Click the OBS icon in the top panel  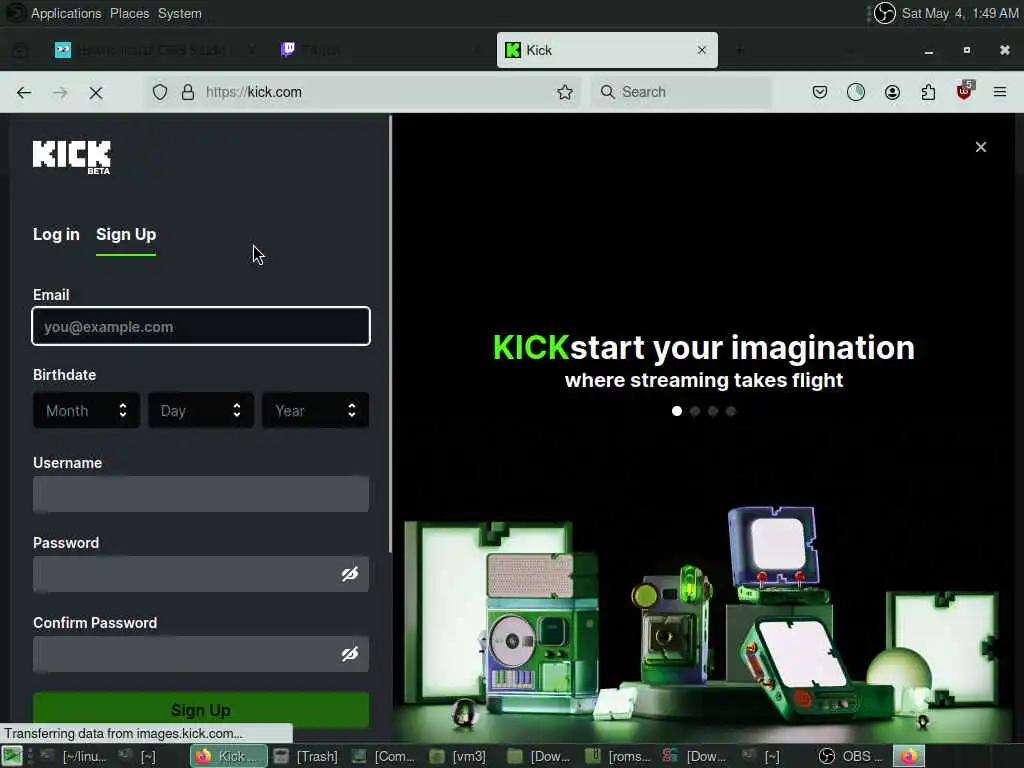click(x=885, y=13)
